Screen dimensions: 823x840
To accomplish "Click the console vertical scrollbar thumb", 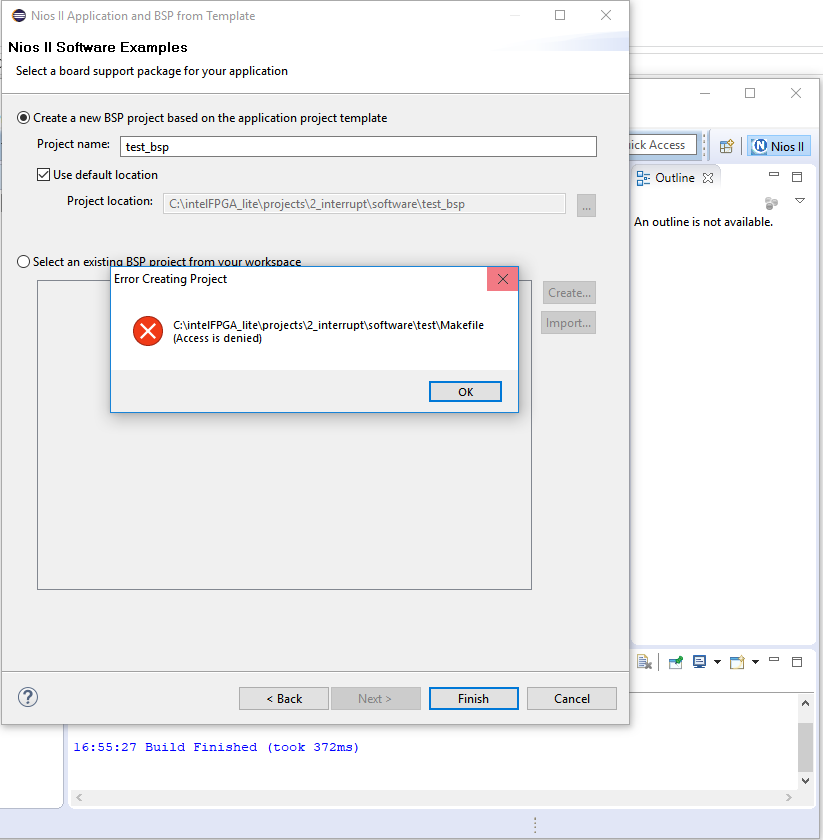I will coord(805,747).
